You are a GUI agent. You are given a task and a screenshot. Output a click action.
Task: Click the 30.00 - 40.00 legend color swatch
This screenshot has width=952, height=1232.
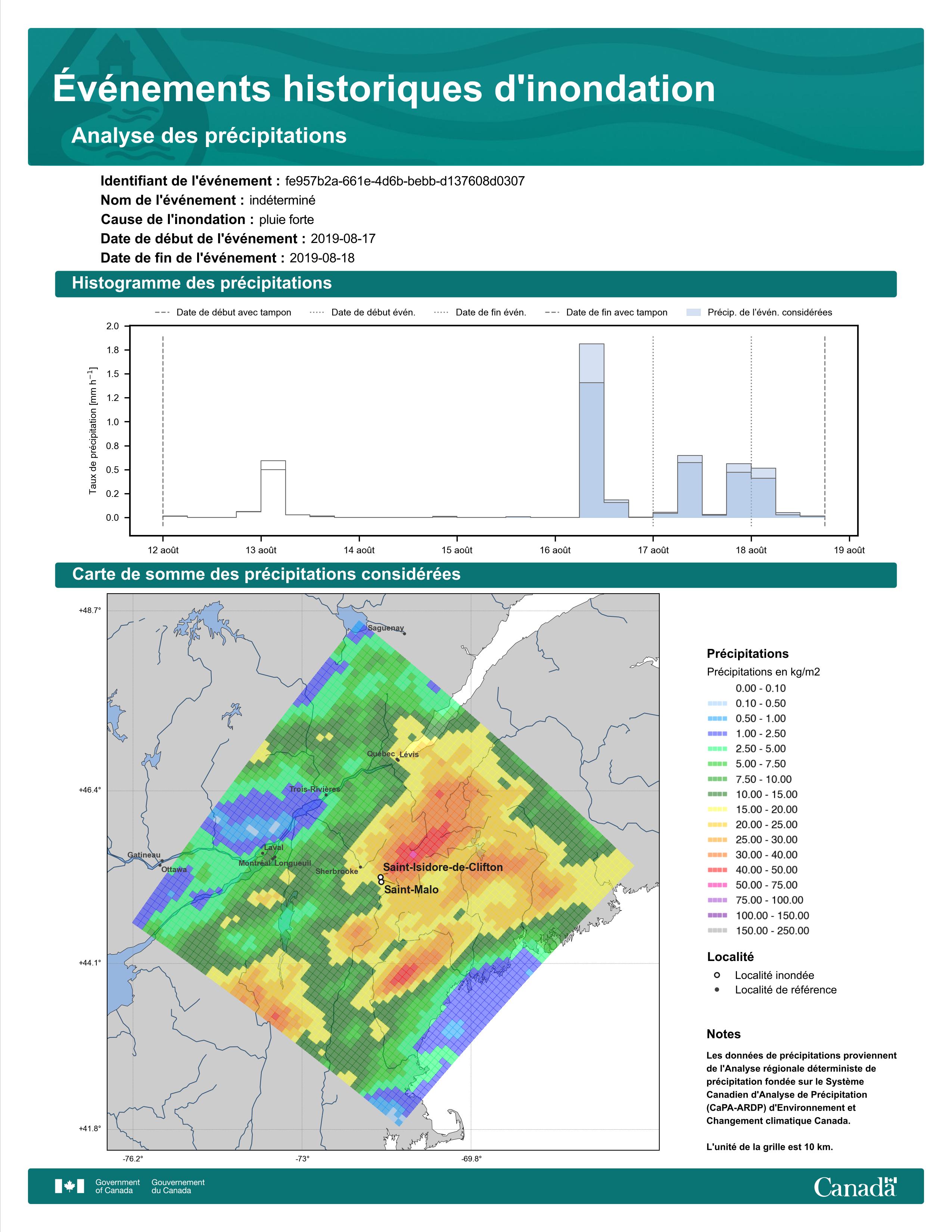717,855
